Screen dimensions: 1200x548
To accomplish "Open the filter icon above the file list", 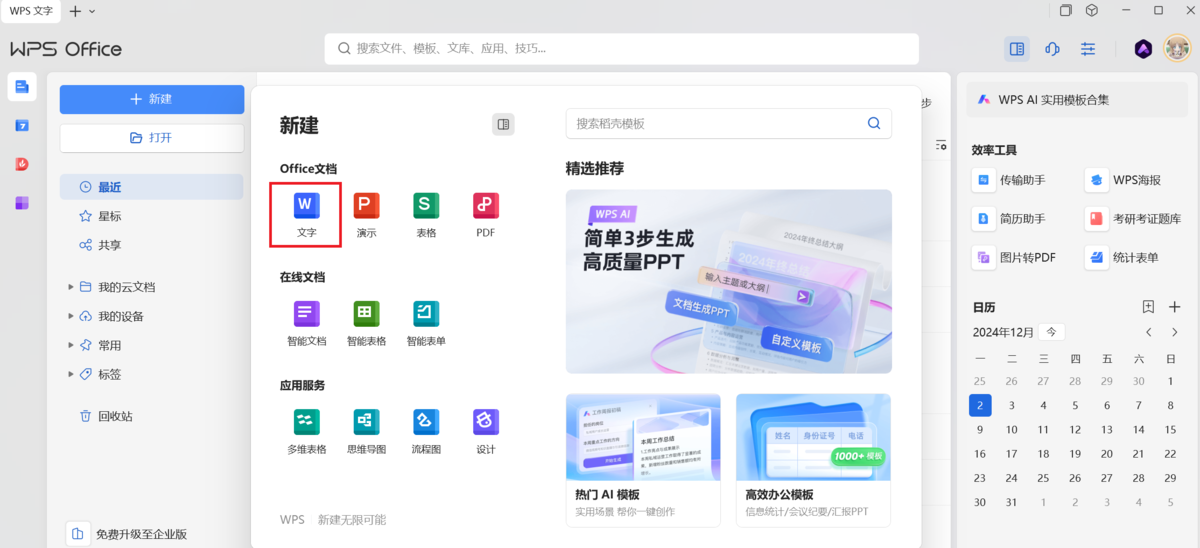I will click(941, 146).
